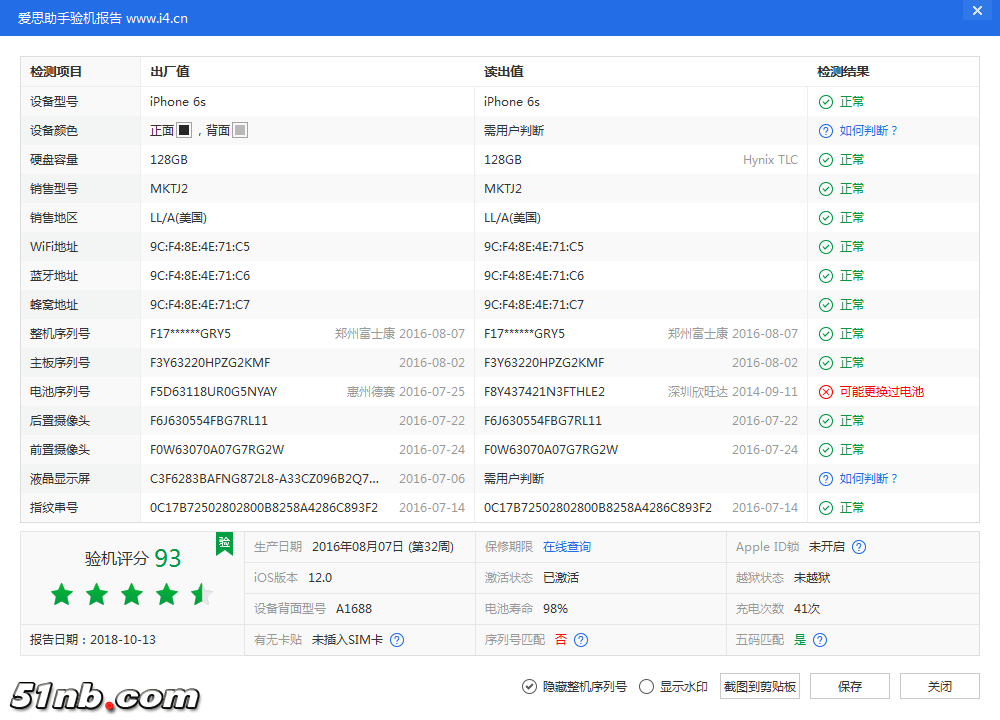Click the question icon beside 液晶显示屏 result
Screen dimensions: 1000x720
tap(825, 478)
